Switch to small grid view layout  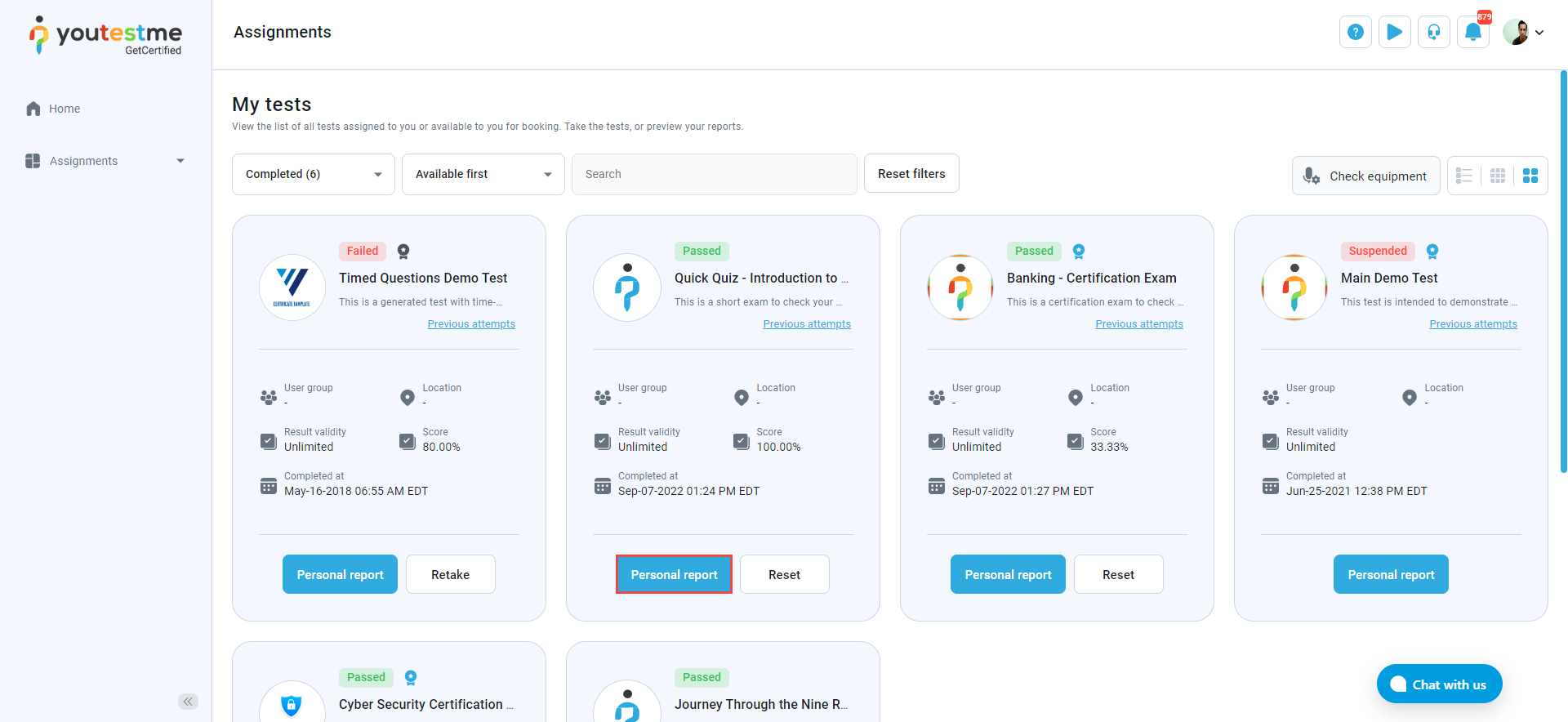[1497, 176]
